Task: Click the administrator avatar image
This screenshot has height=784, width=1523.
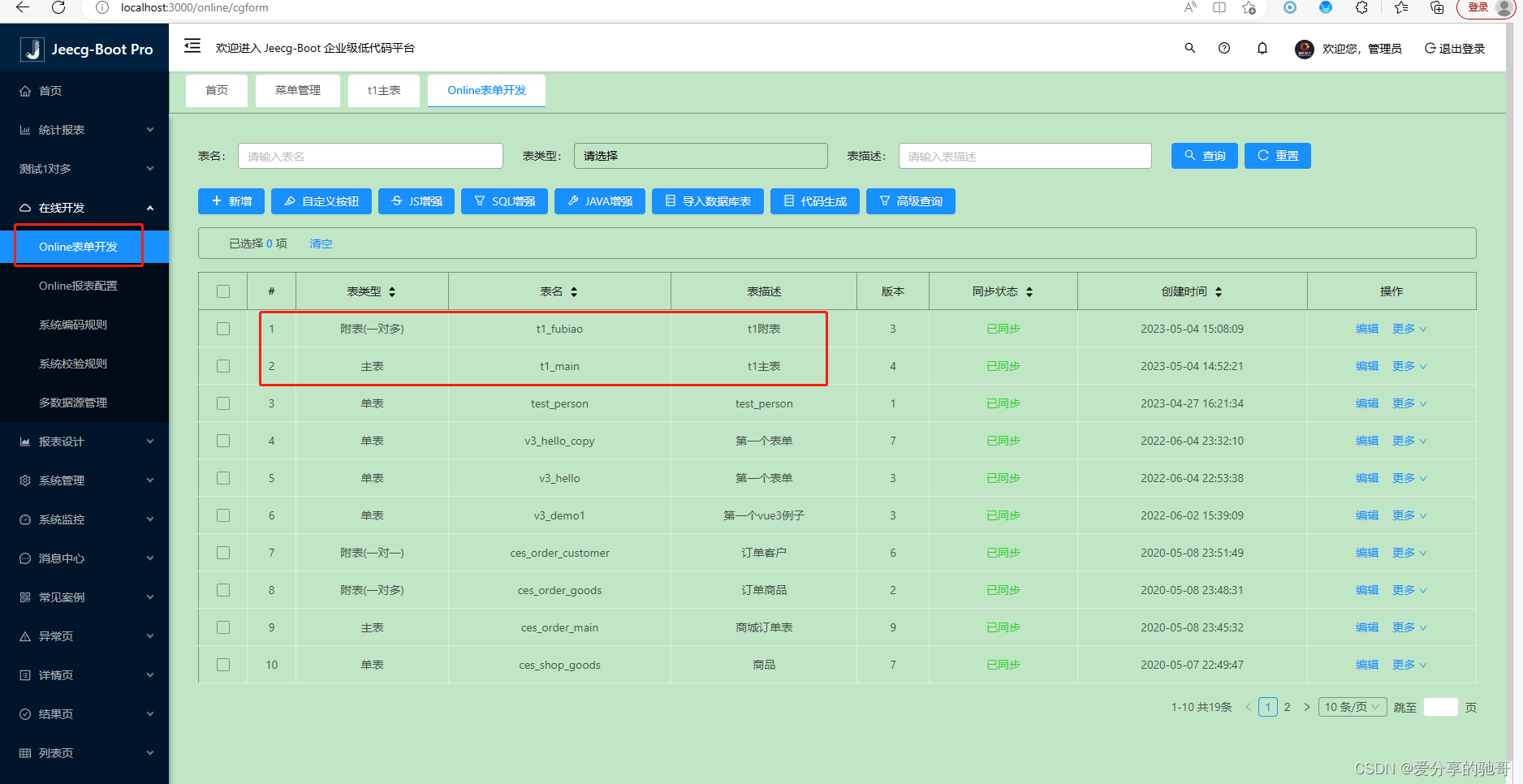Action: pos(1305,49)
